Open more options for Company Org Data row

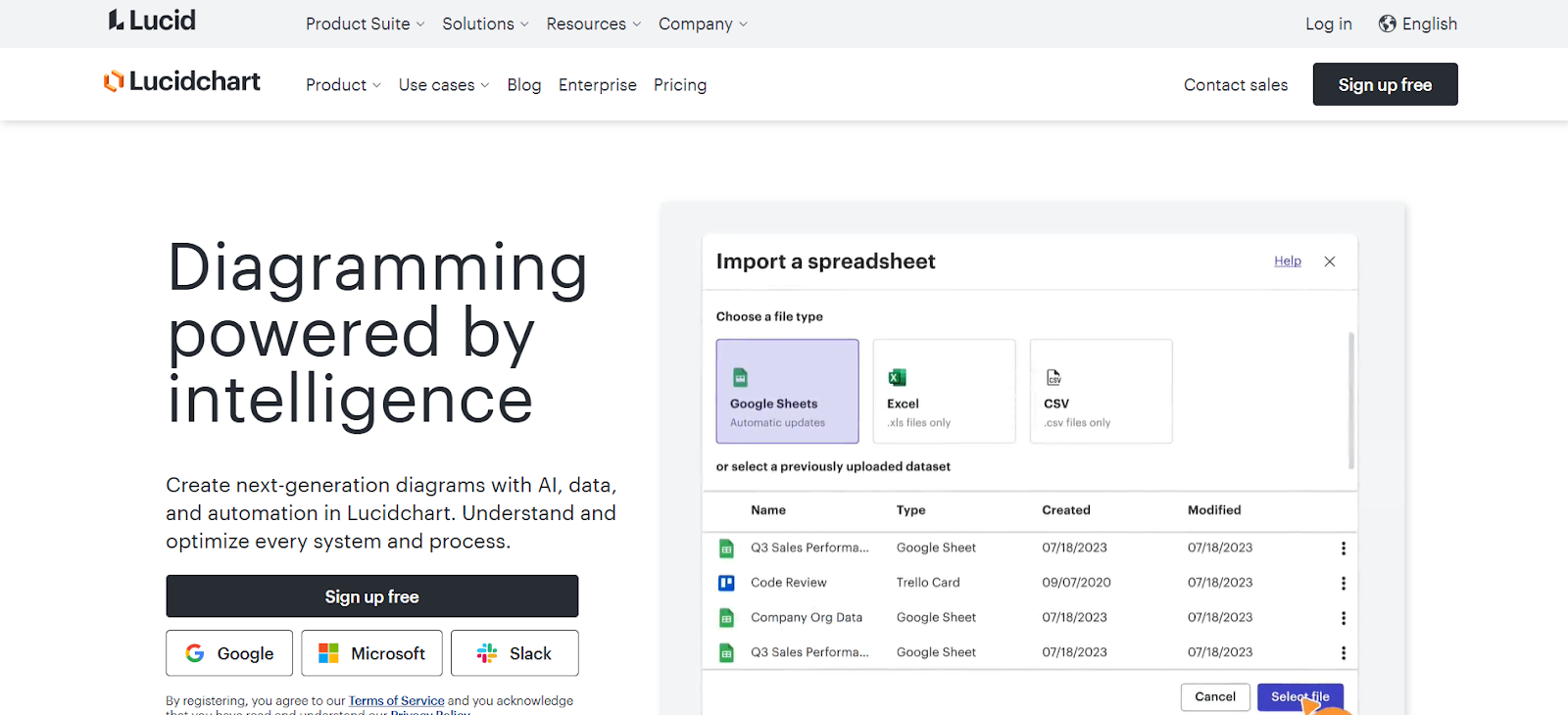click(x=1344, y=618)
